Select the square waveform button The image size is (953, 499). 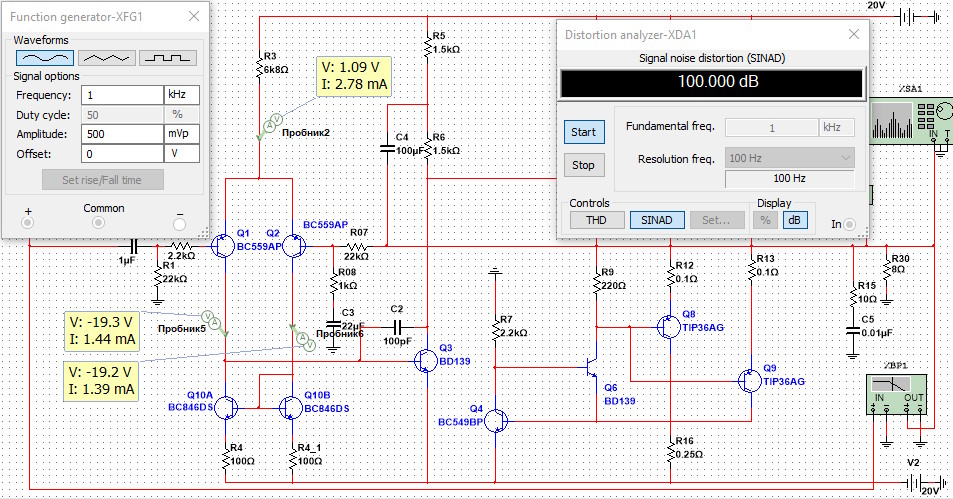click(167, 58)
